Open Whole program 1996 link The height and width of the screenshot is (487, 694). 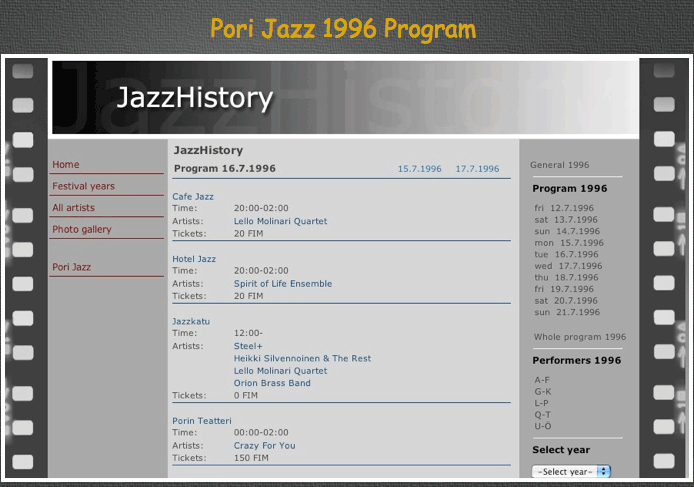[580, 337]
